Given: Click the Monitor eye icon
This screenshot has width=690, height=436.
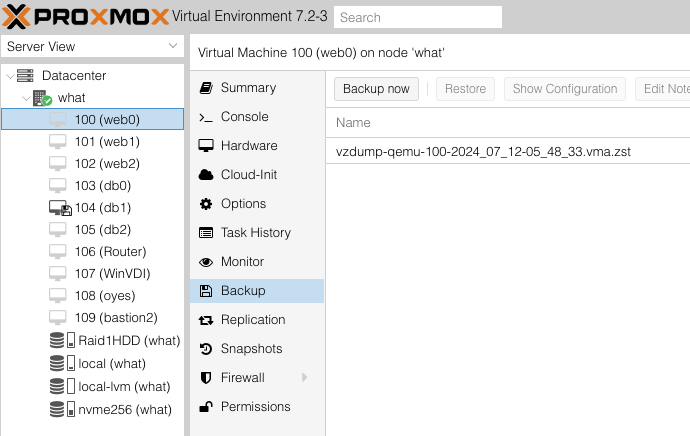Looking at the screenshot, I should click(x=206, y=262).
